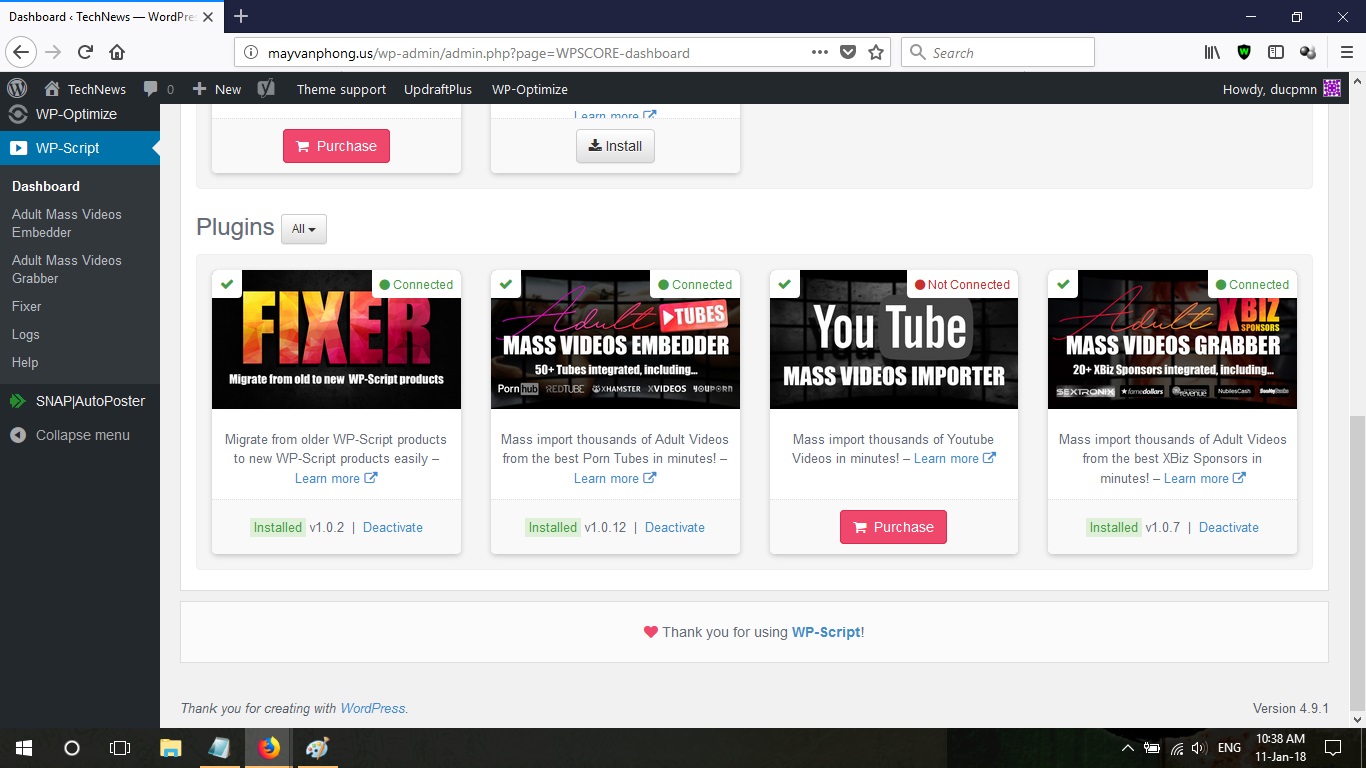Open Learn more link in Fixer card
Viewport: 1366px width, 768px height.
point(336,478)
